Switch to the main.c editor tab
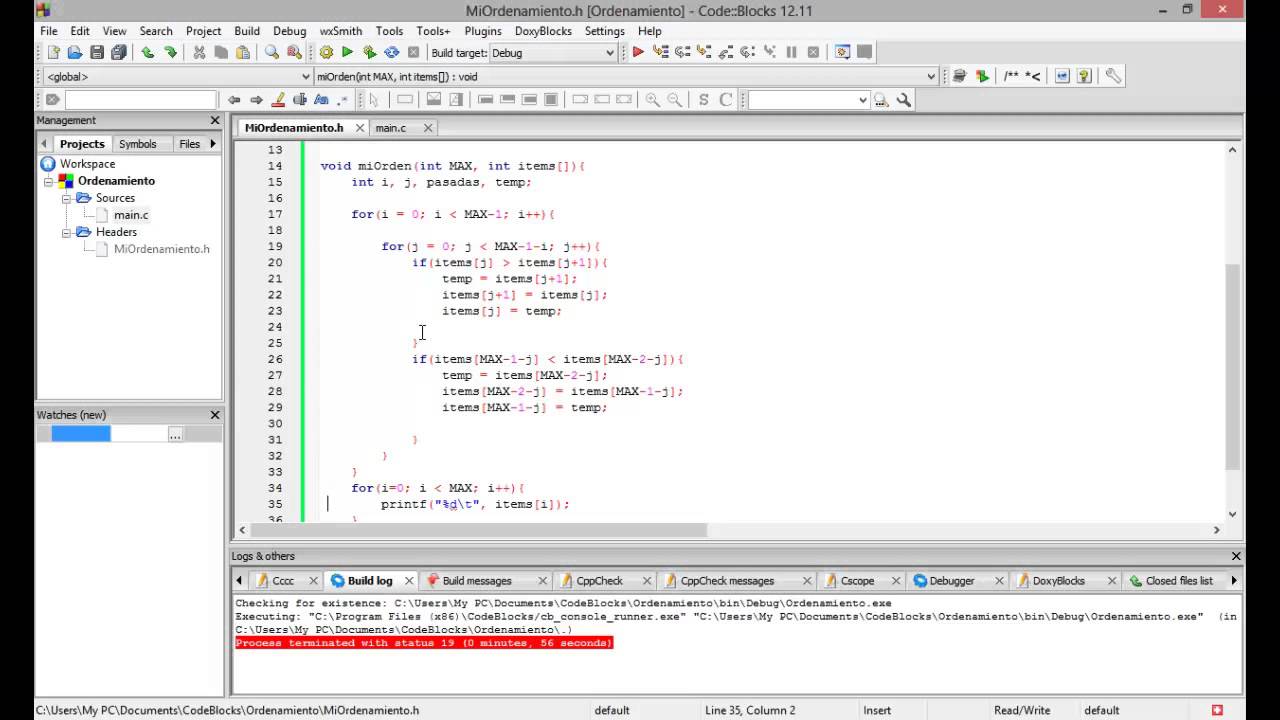This screenshot has width=1280, height=720. 391,128
